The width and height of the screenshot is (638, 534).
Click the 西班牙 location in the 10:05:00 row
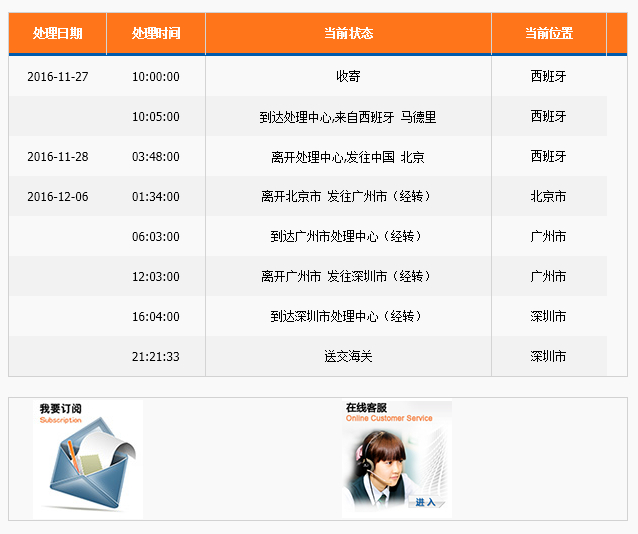(x=548, y=116)
